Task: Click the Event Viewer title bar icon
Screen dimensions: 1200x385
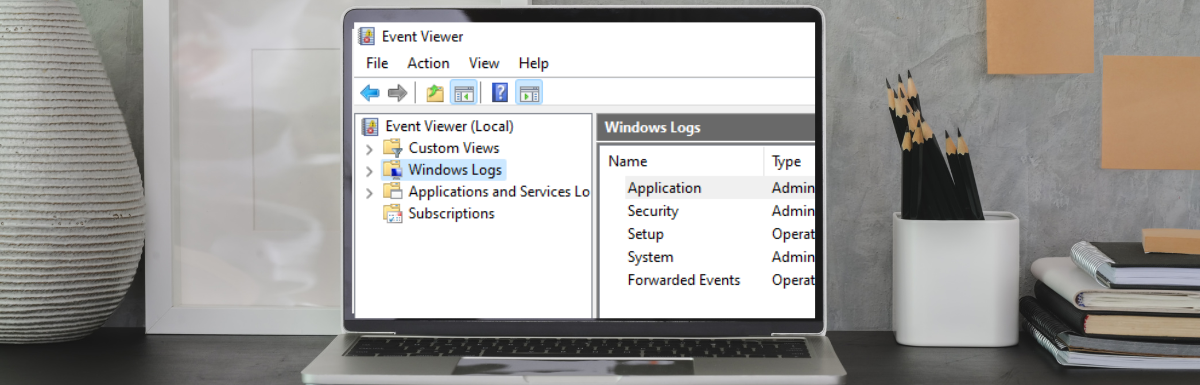Action: [367, 36]
